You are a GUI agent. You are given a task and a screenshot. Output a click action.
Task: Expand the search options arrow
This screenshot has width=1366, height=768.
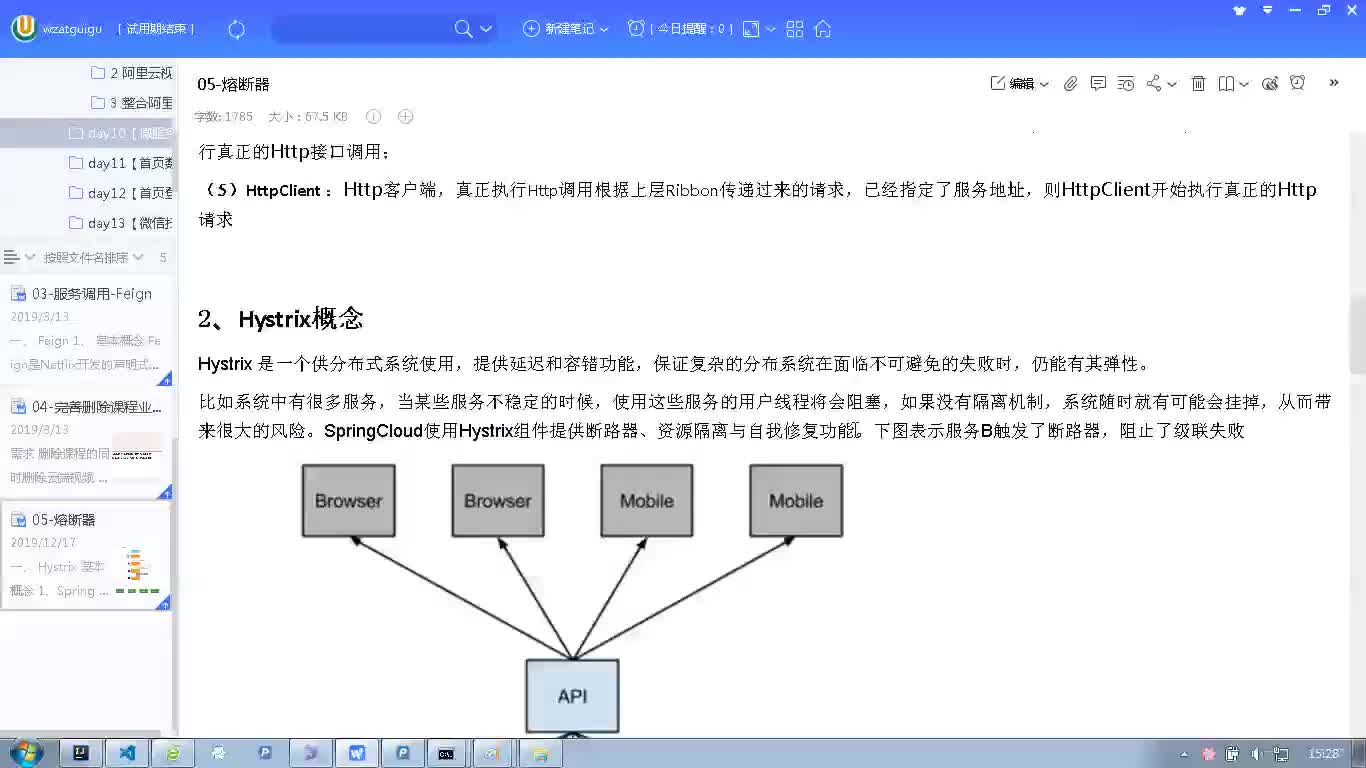(x=486, y=29)
